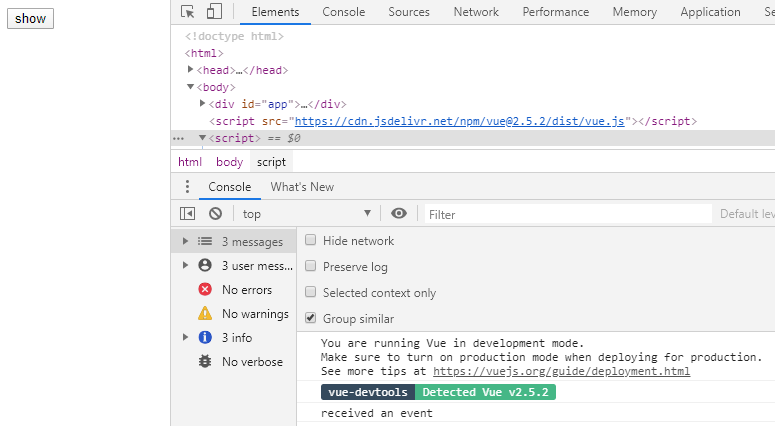The width and height of the screenshot is (775, 426).
Task: Create a live expression with the eye icon
Action: tap(399, 213)
